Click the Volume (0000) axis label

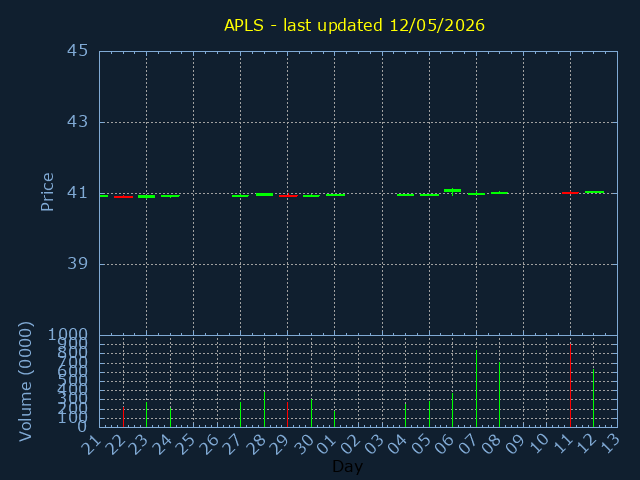point(25,382)
